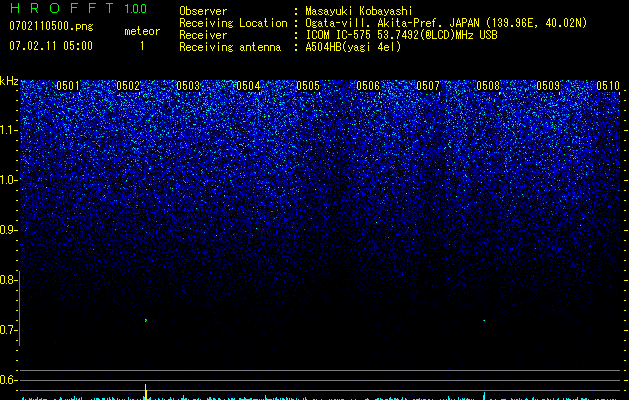Click the HROFFT 1.0.0 title text
This screenshot has height=400, width=629.
78,8
